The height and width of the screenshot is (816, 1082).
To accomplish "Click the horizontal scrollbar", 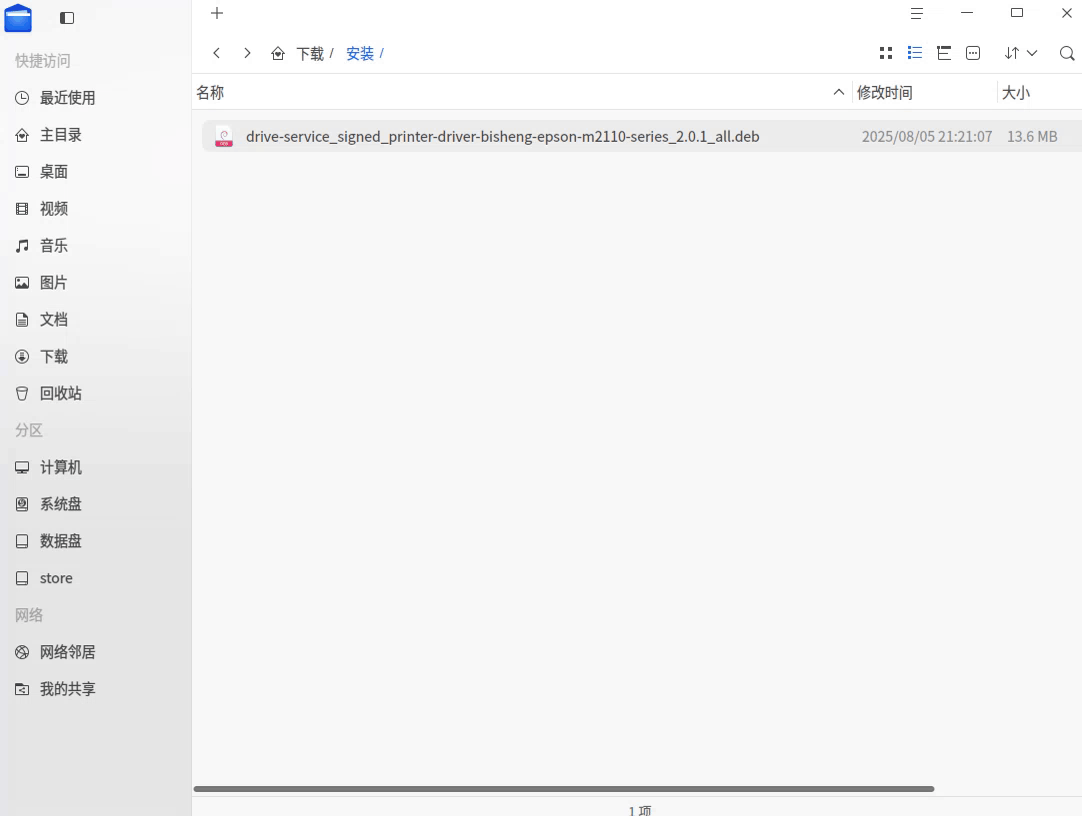I will click(564, 789).
